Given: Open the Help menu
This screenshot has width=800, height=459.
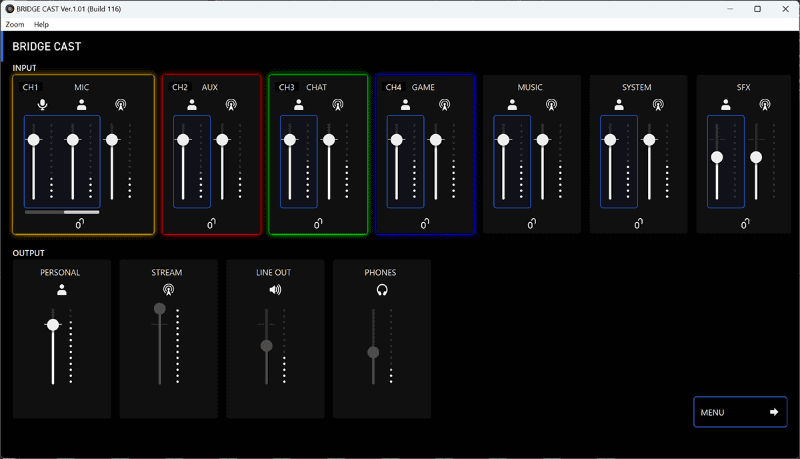Looking at the screenshot, I should click(x=41, y=24).
